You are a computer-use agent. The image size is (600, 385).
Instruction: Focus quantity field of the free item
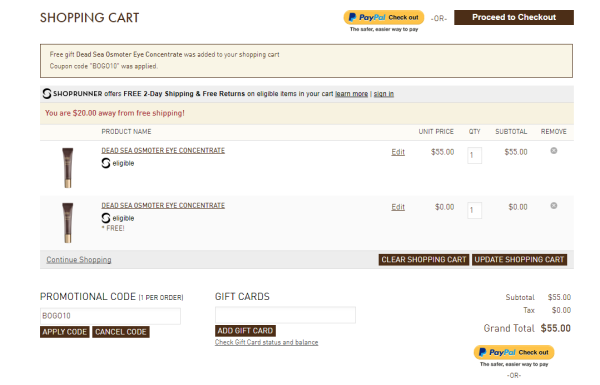474,210
